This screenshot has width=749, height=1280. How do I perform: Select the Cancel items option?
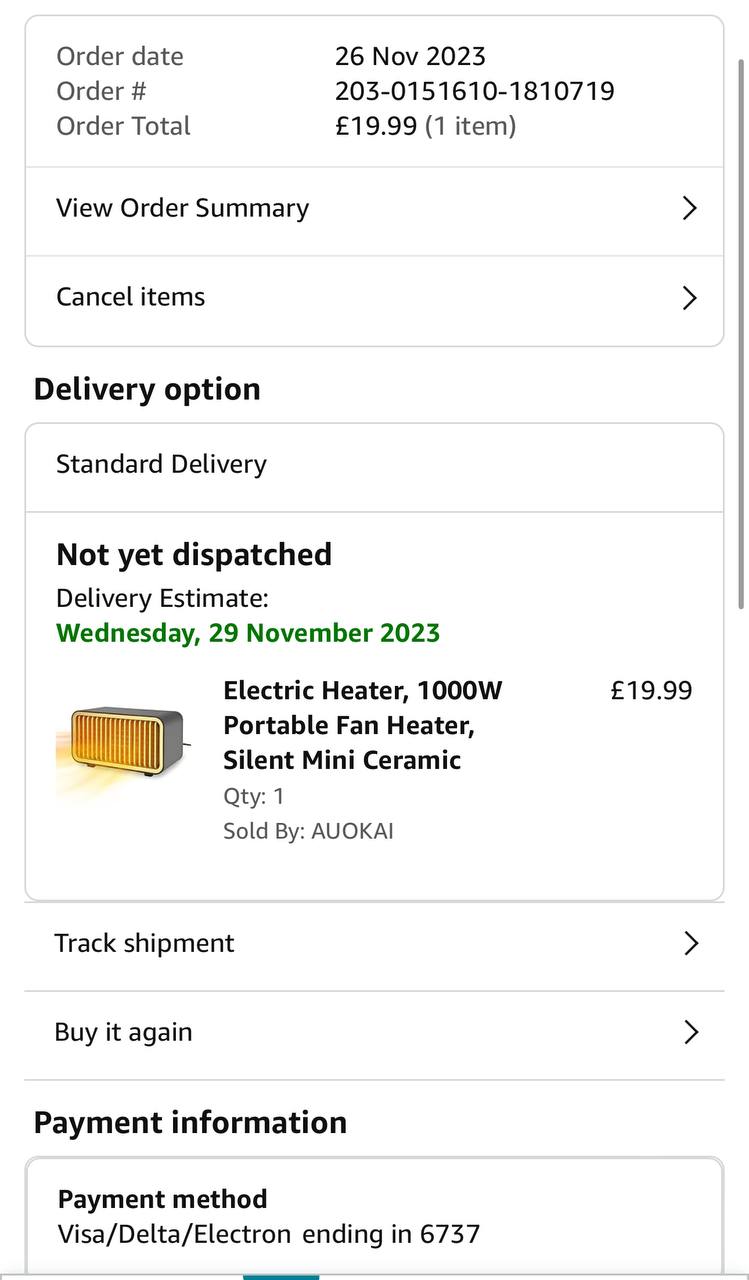pyautogui.click(x=131, y=297)
